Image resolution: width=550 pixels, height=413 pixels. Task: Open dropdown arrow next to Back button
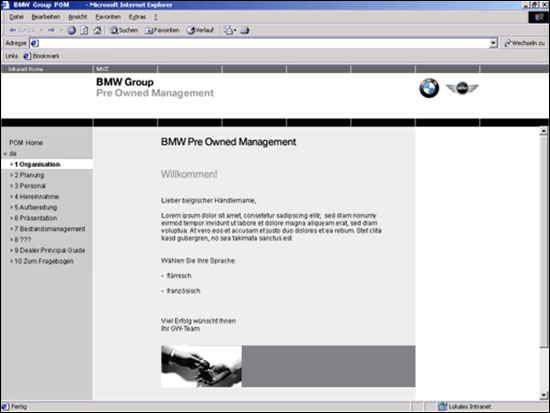click(41, 30)
